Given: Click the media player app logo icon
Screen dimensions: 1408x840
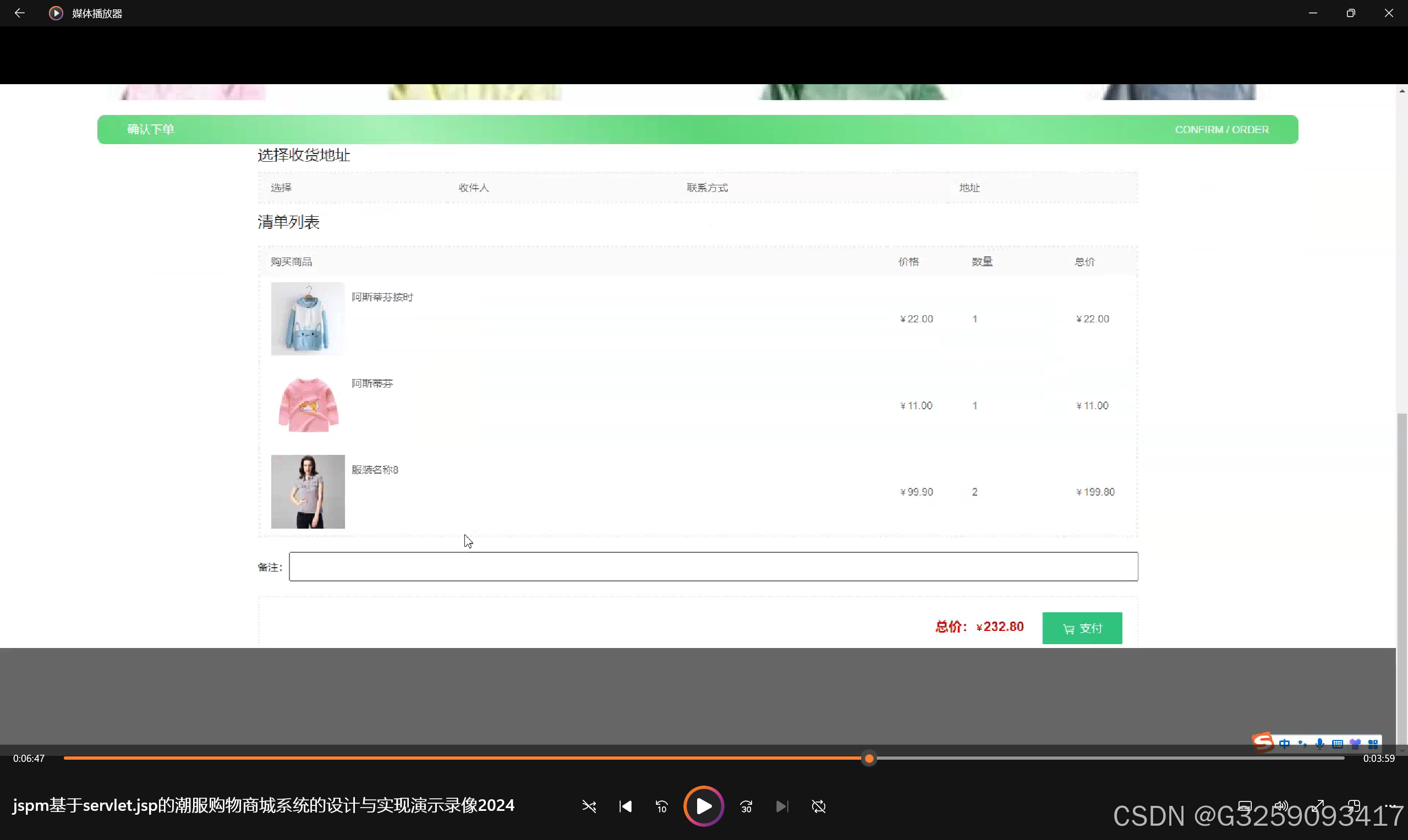Looking at the screenshot, I should click(56, 13).
